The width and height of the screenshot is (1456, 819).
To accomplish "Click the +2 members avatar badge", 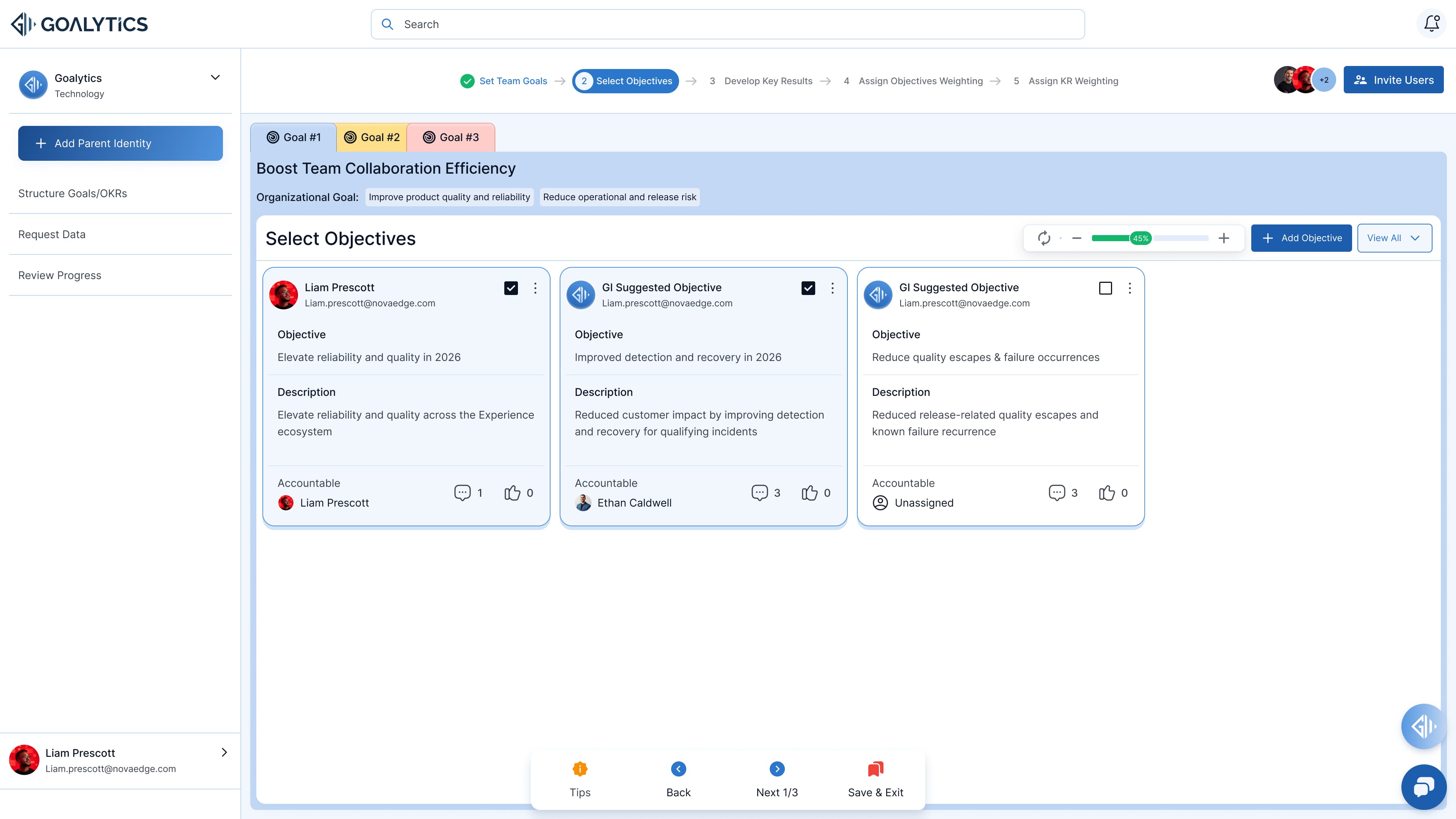I will [1324, 80].
